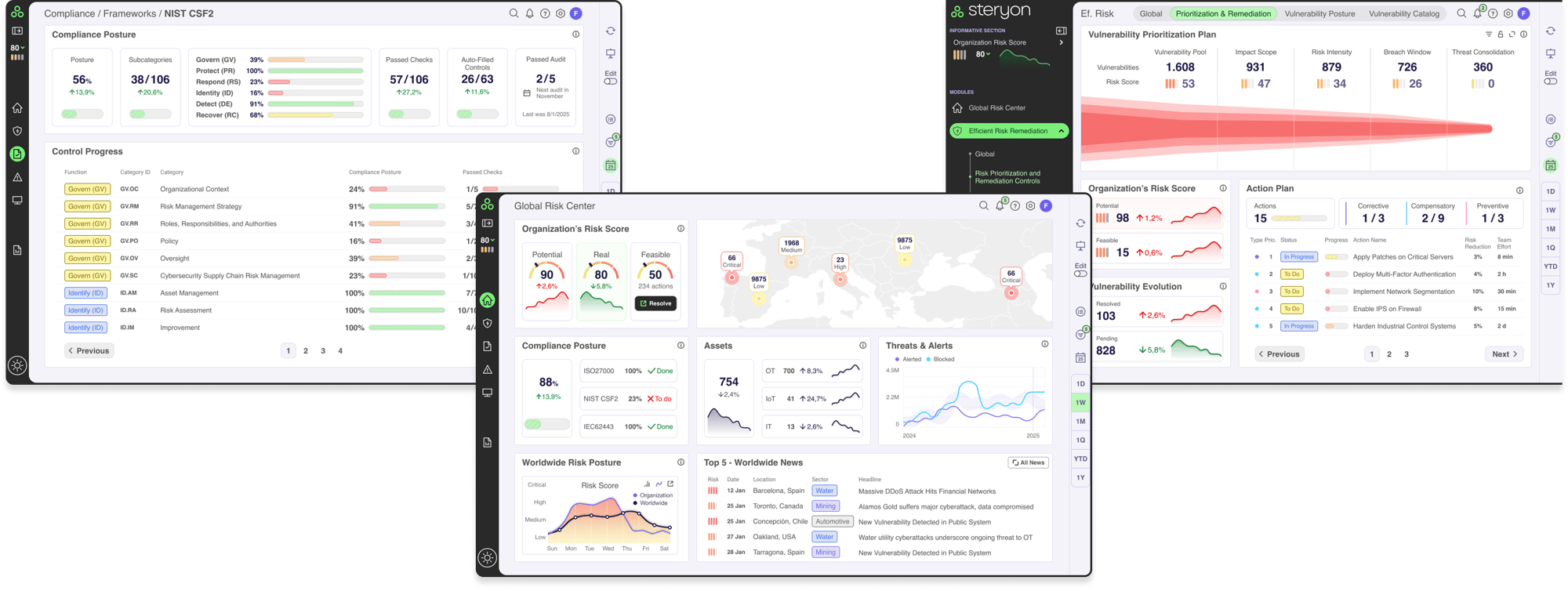
Task: Click NIST CSF2 To do row in Compliance Posture
Action: [629, 399]
